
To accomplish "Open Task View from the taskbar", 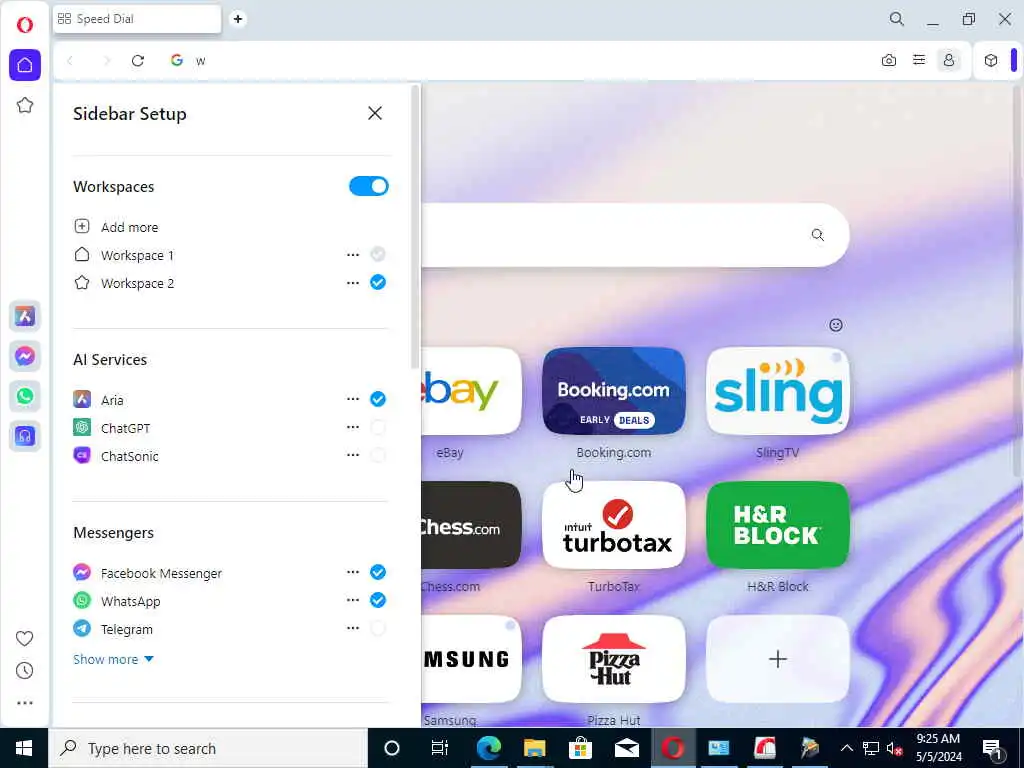I will 440,748.
